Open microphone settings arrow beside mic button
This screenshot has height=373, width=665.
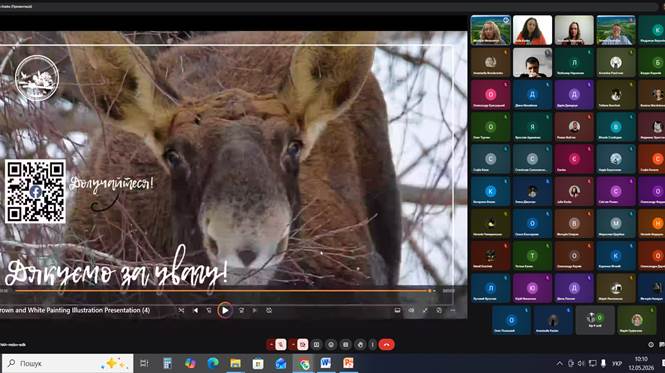(x=271, y=345)
